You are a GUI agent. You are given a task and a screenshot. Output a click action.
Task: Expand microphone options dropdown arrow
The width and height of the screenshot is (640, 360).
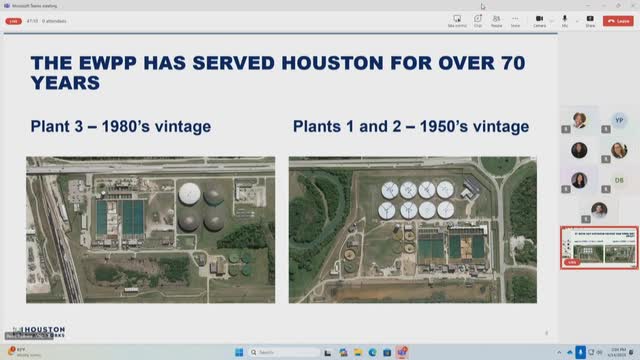(x=577, y=21)
